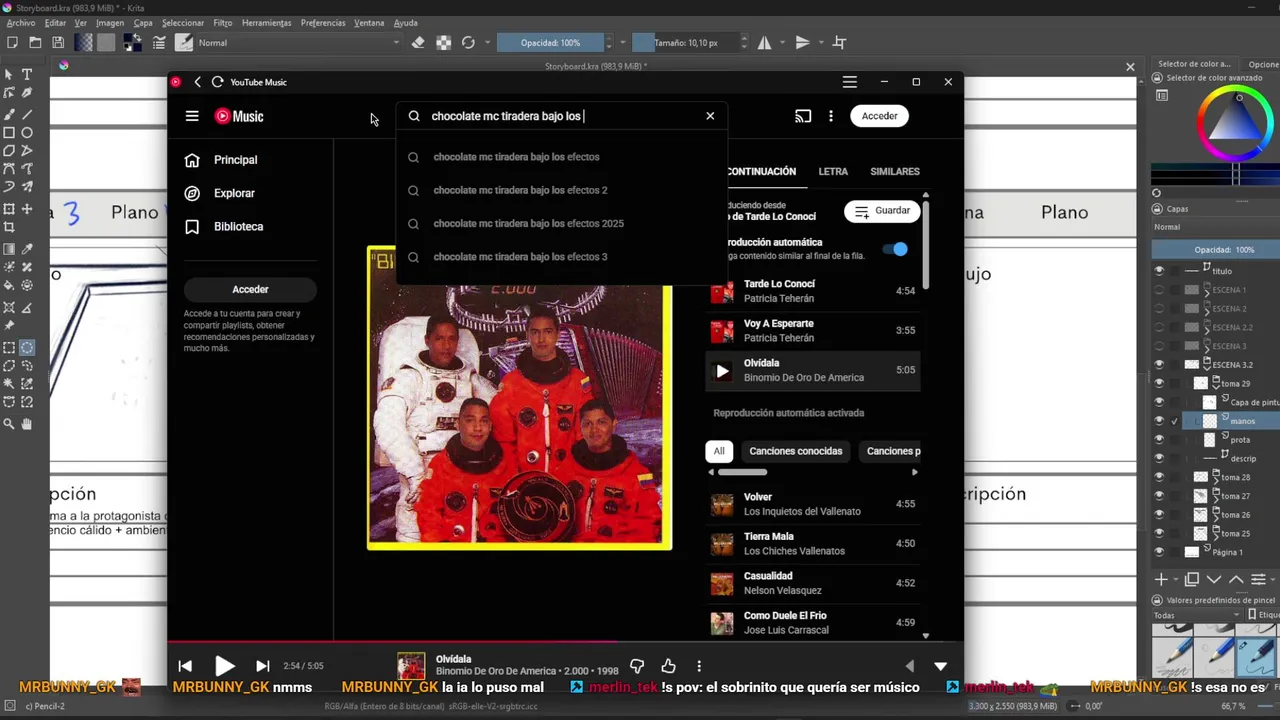Click the white Acceder button in header
Image resolution: width=1280 pixels, height=720 pixels.
880,116
